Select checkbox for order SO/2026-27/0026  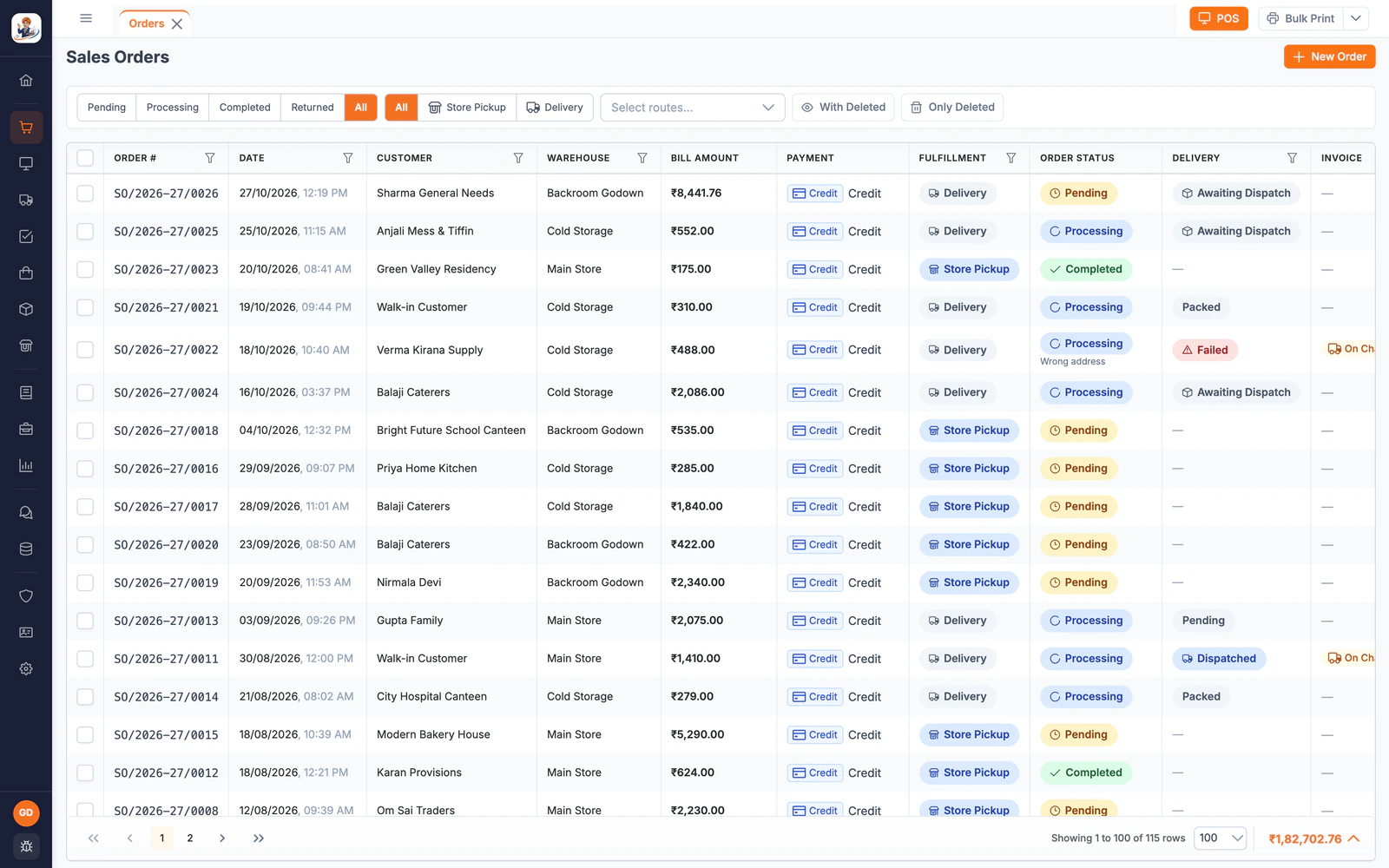85,194
